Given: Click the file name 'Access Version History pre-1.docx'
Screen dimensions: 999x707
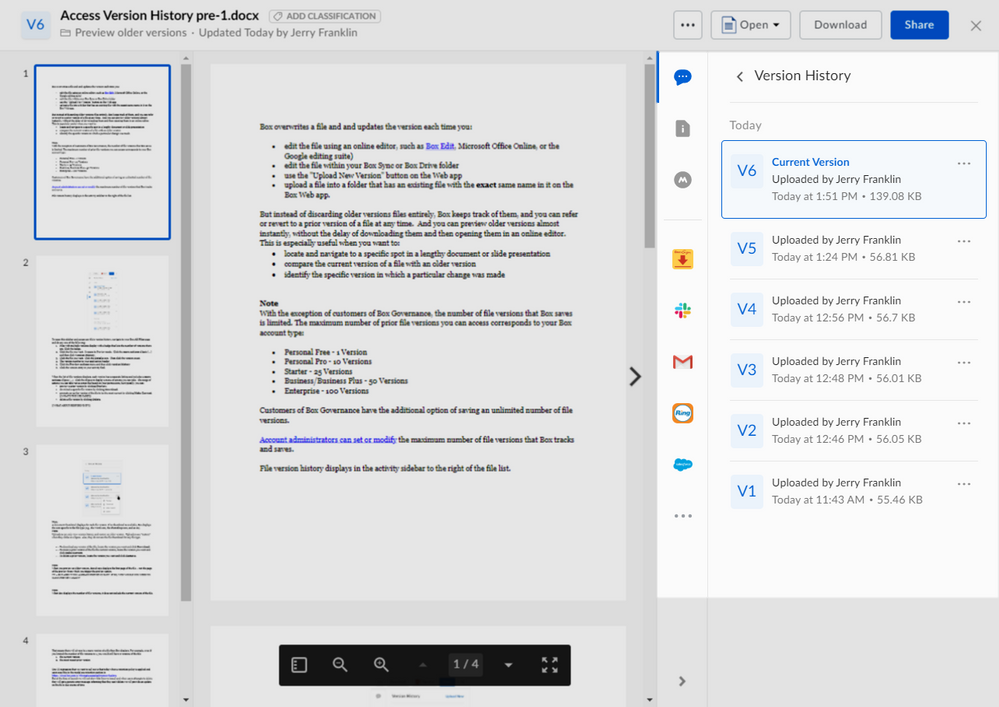Looking at the screenshot, I should 159,15.
